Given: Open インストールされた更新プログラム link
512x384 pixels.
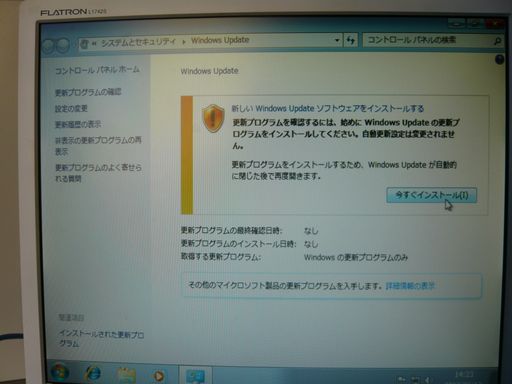Looking at the screenshot, I should click(101, 338).
